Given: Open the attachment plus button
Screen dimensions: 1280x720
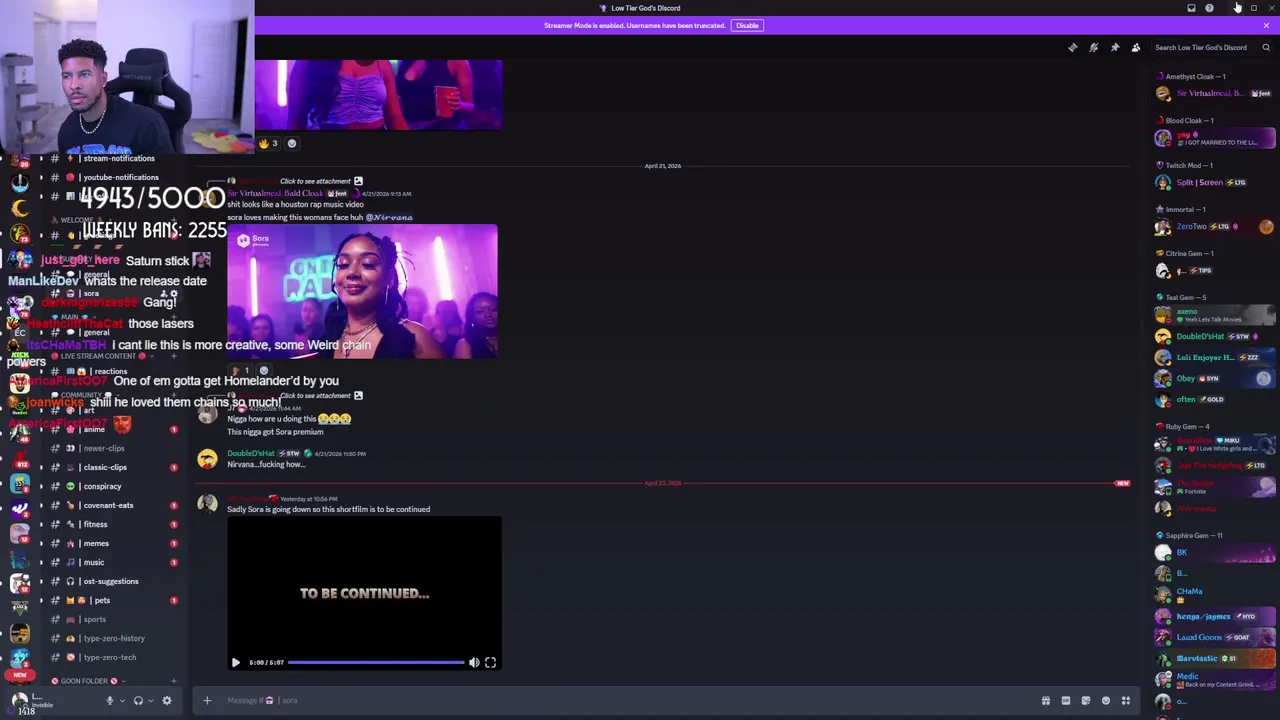Looking at the screenshot, I should point(207,700).
